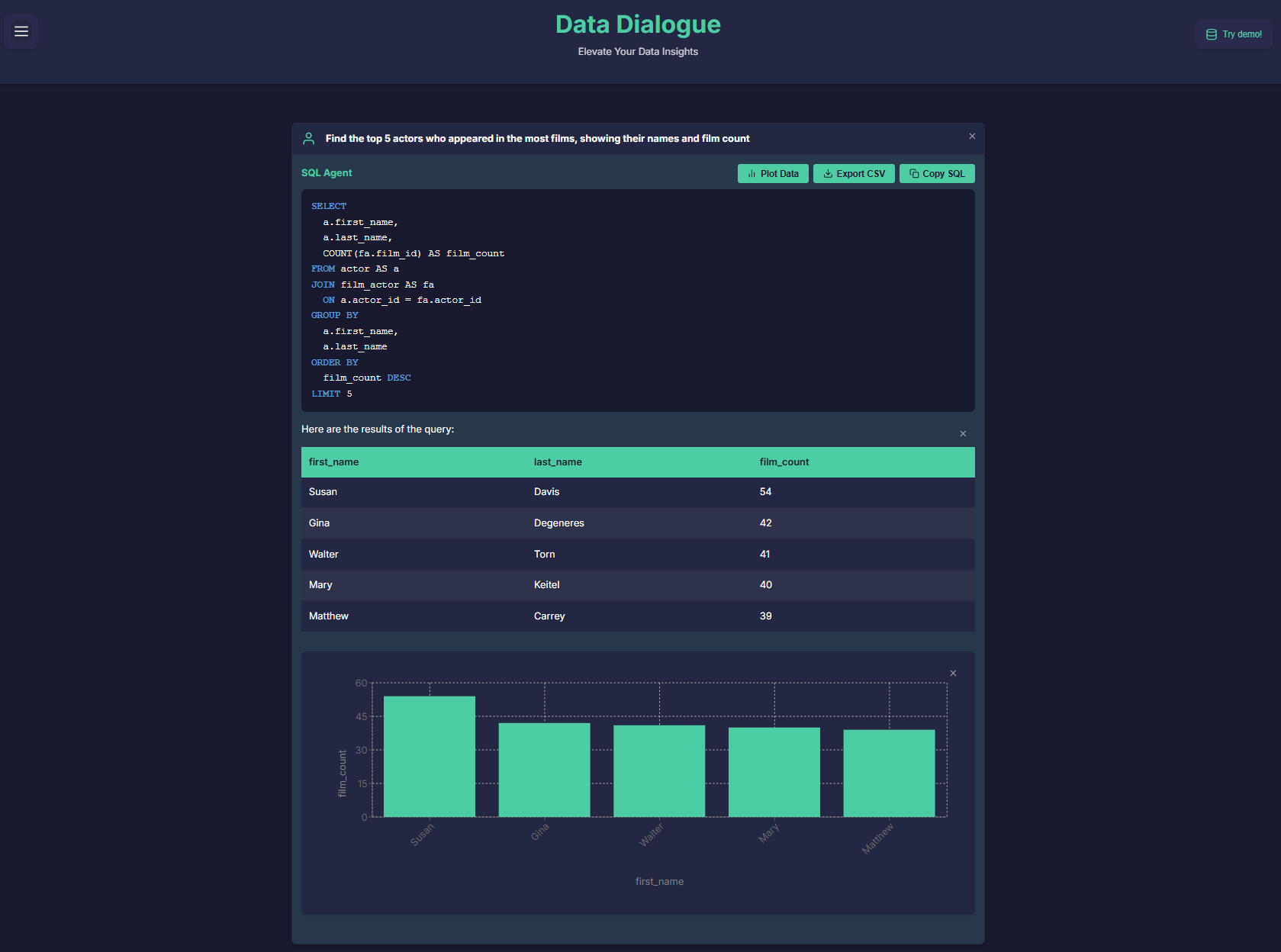This screenshot has width=1281, height=952.
Task: Open the hamburger menu
Action: [x=21, y=31]
